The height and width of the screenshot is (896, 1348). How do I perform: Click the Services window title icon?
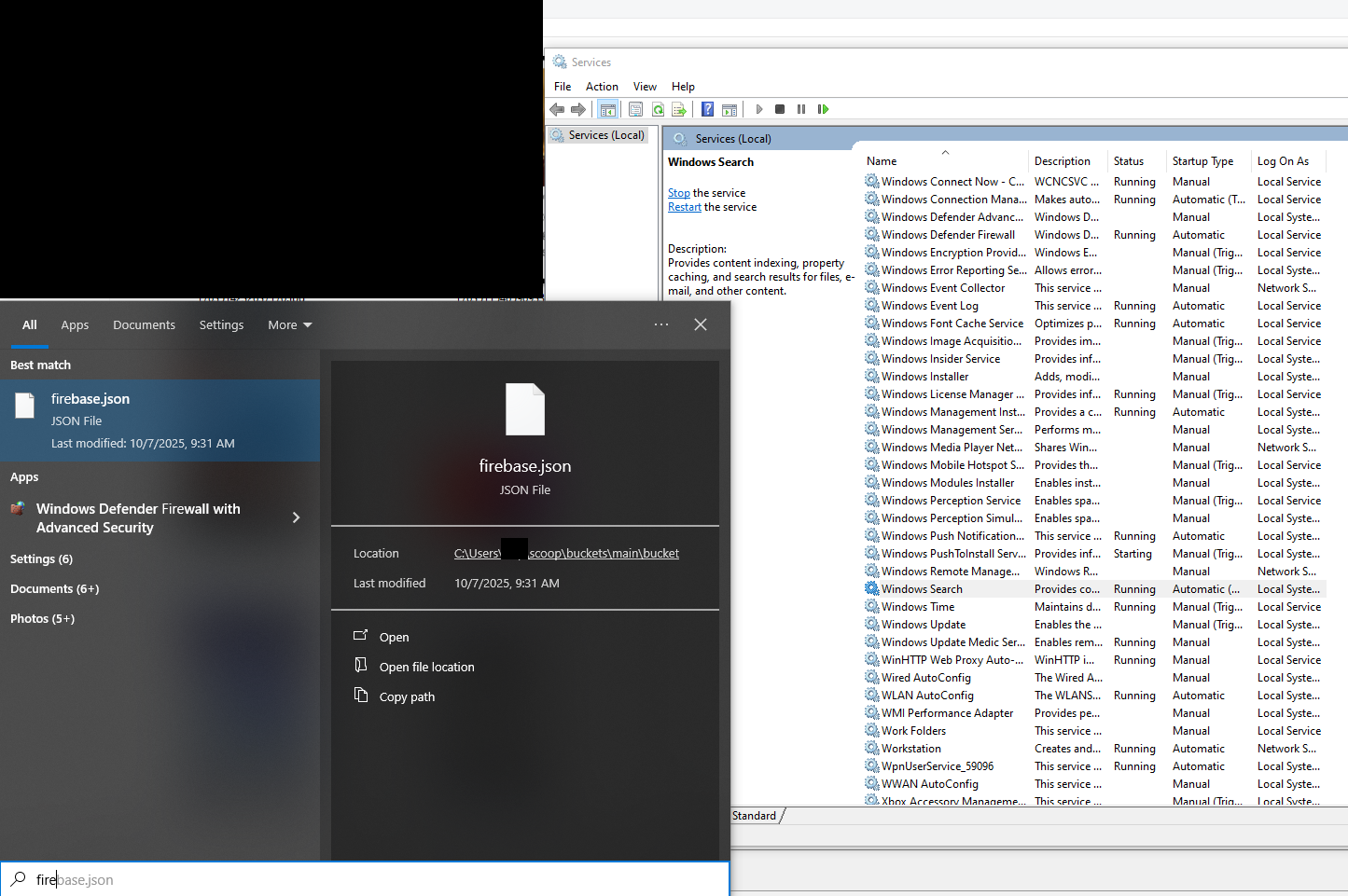pyautogui.click(x=560, y=62)
